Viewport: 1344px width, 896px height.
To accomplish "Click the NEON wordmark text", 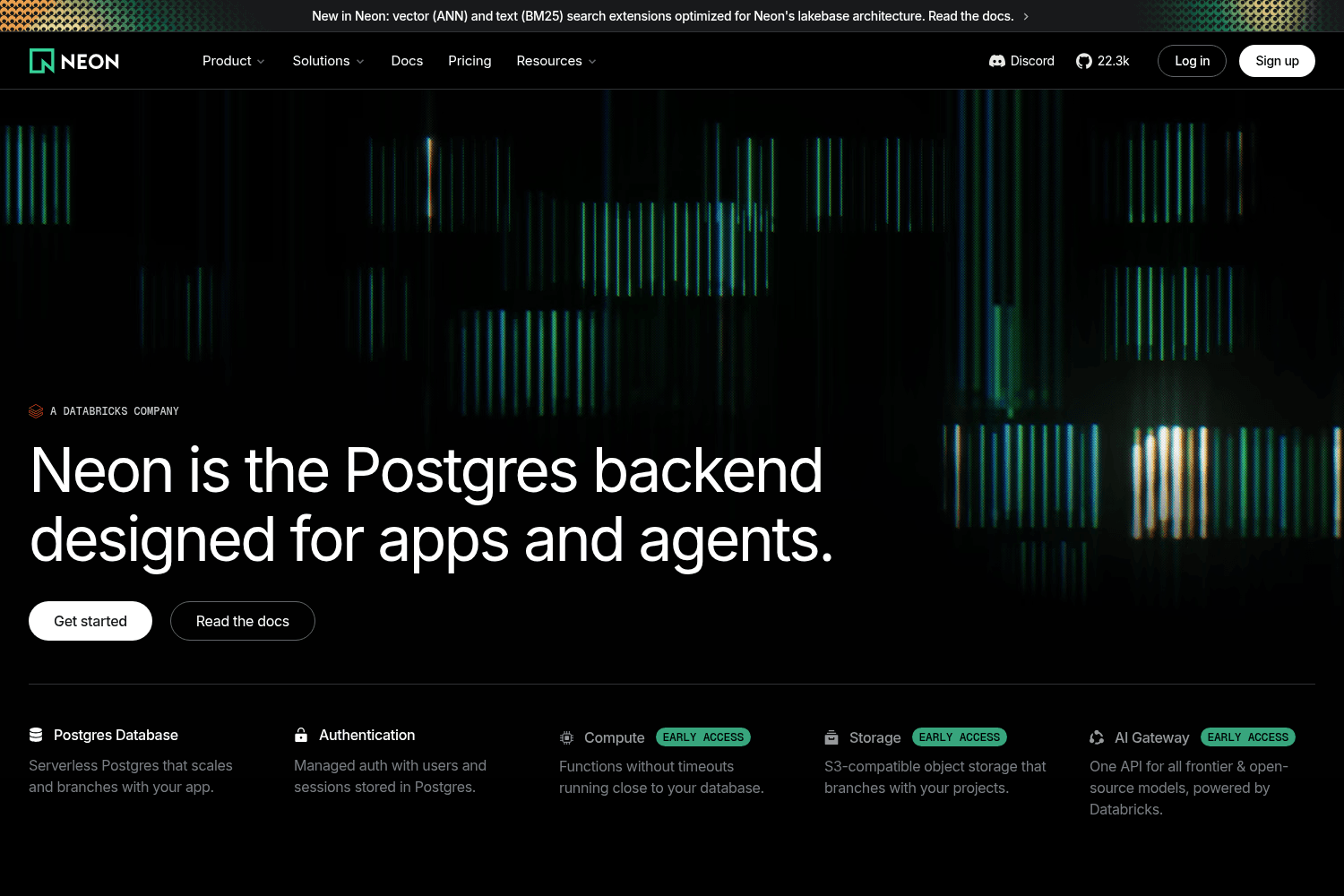I will (90, 62).
